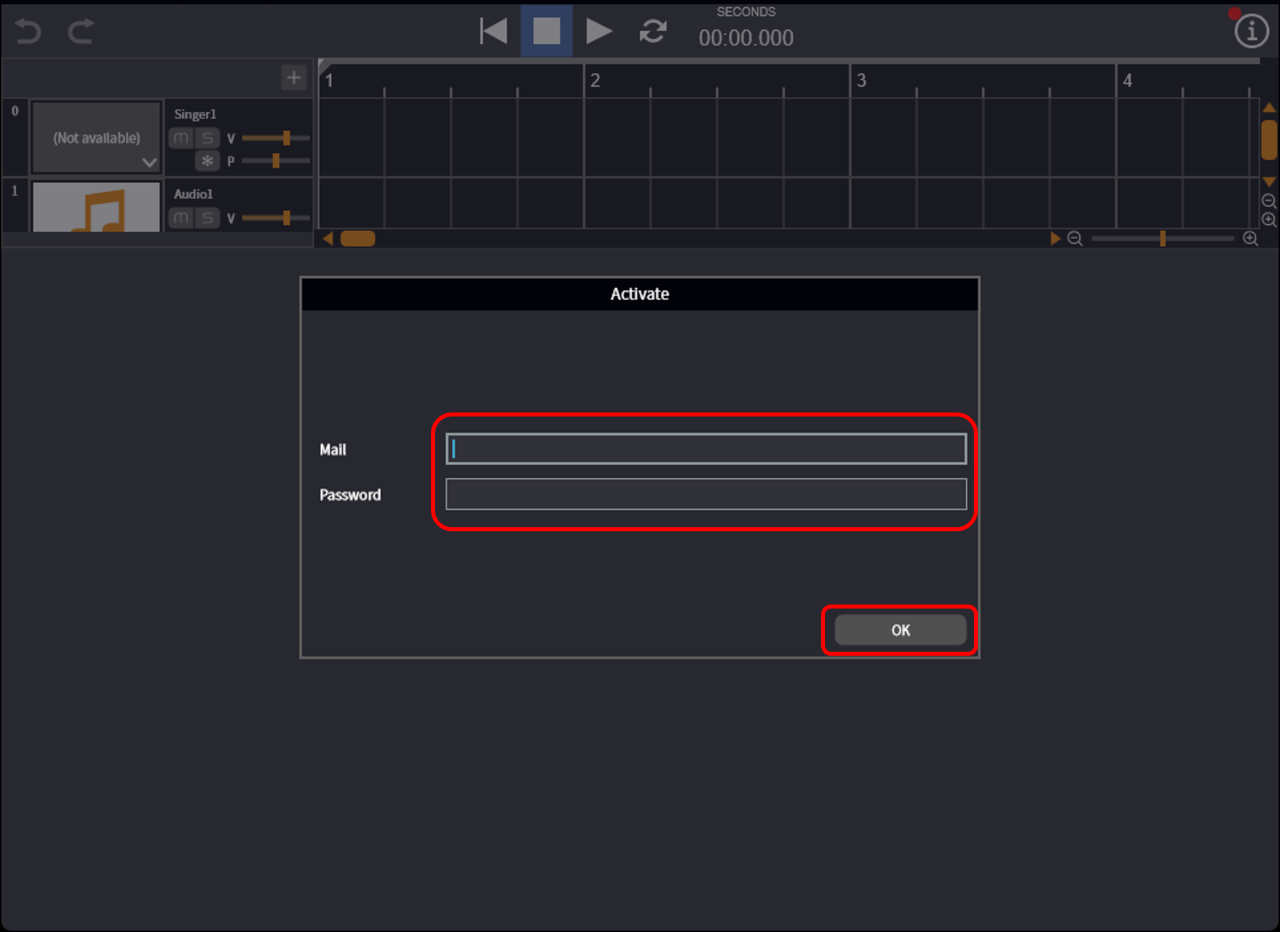Click the Singer1 volume slider
Viewport: 1280px width, 932px height.
pyautogui.click(x=276, y=138)
